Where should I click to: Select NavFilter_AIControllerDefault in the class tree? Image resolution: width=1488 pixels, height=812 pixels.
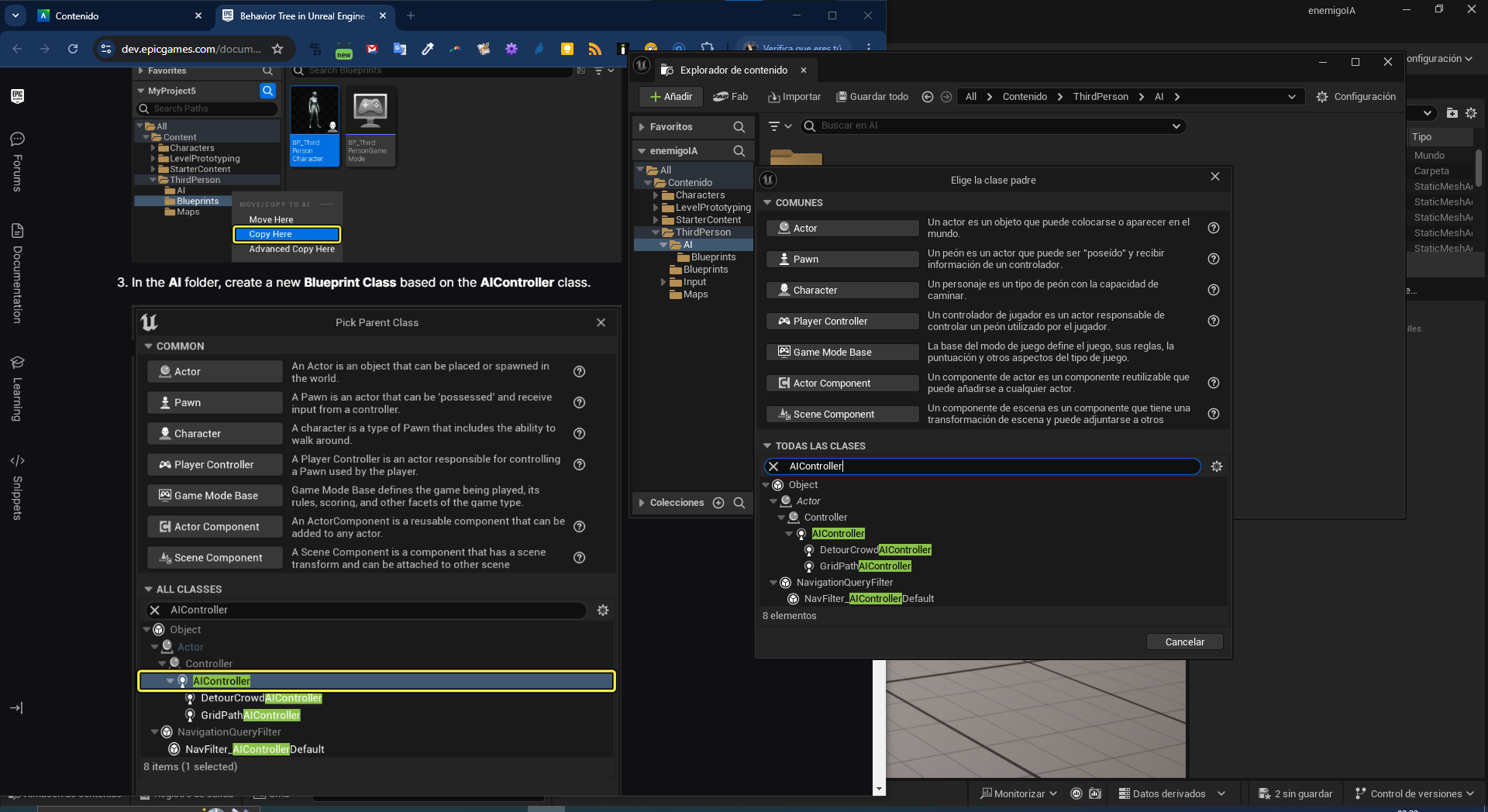869,599
